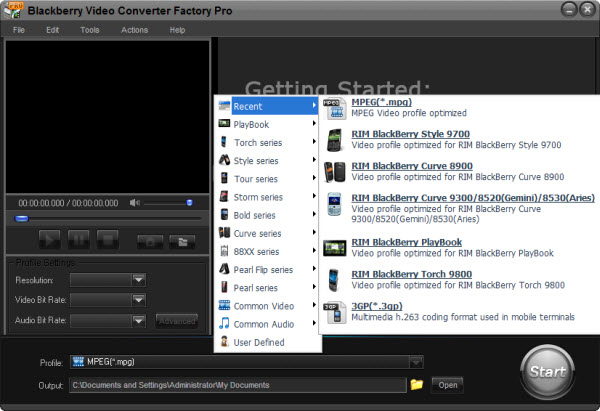This screenshot has height=411, width=600.
Task: Open the Edit menu
Action: 52,30
